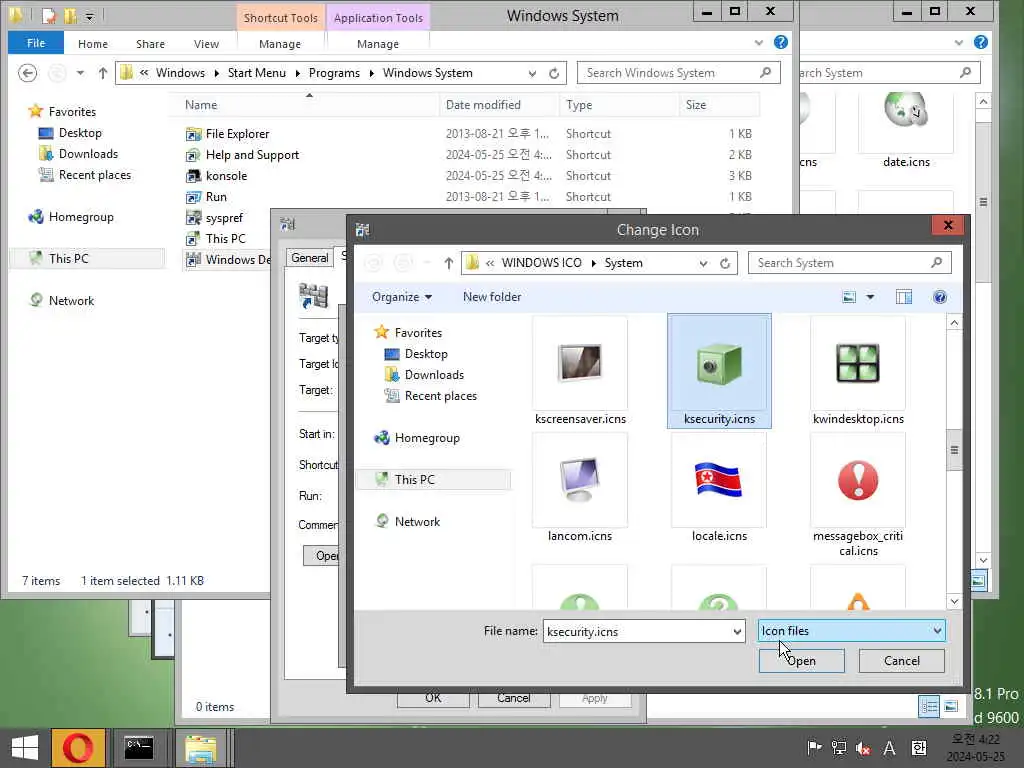
Task: Open the Opera browser from taskbar
Action: coord(78,748)
